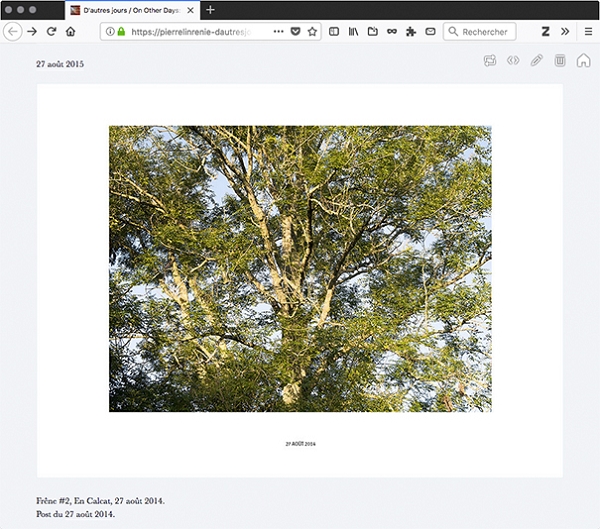Bookmark this page with the star icon
Image resolution: width=600 pixels, height=529 pixels.
(x=312, y=32)
